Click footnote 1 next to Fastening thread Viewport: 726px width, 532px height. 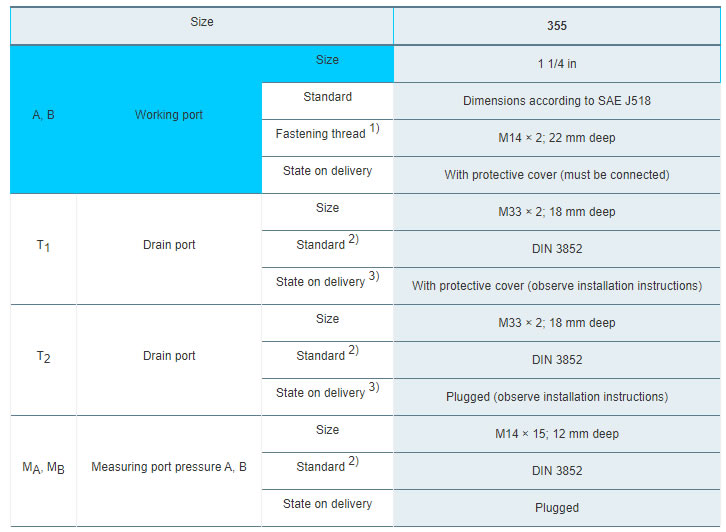[x=375, y=129]
